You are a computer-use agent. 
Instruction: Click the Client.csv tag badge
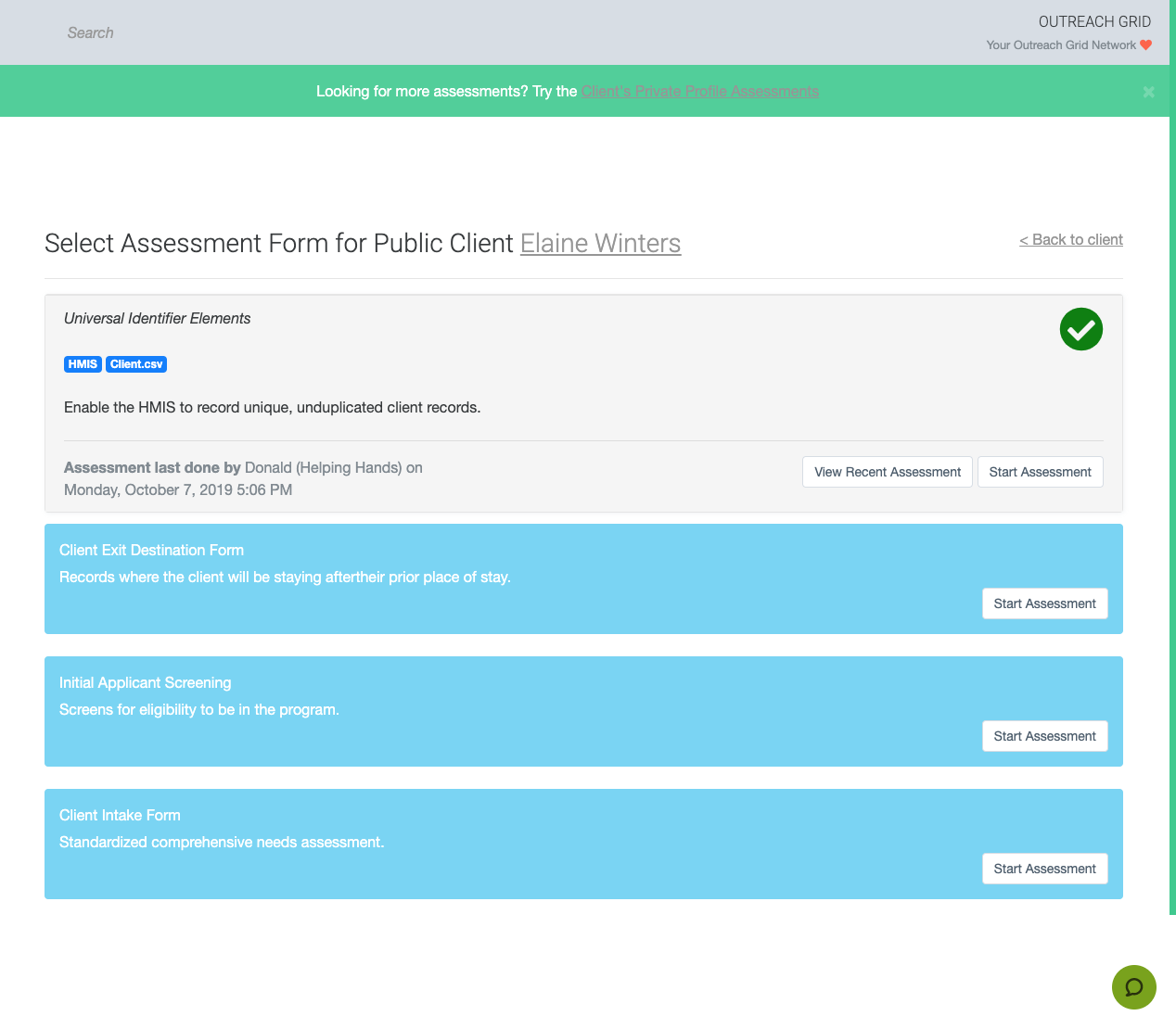136,364
